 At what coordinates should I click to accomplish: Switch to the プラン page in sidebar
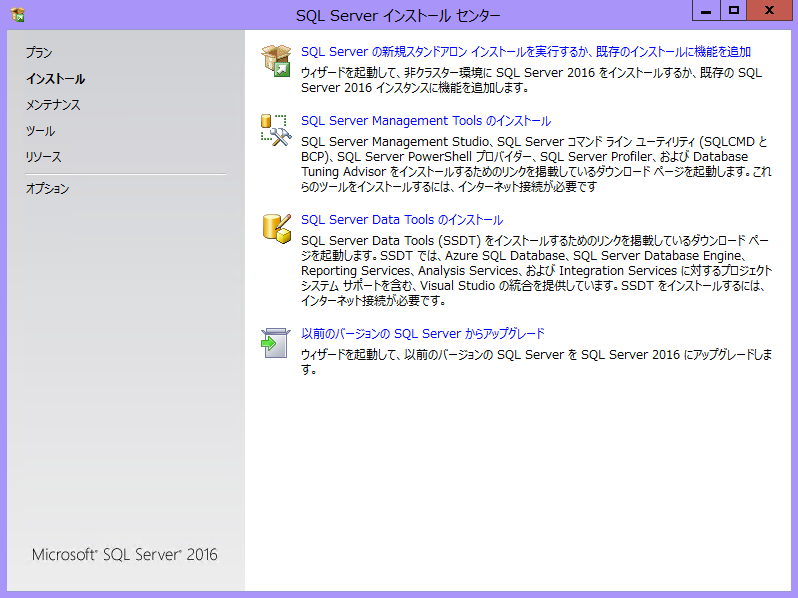(39, 53)
